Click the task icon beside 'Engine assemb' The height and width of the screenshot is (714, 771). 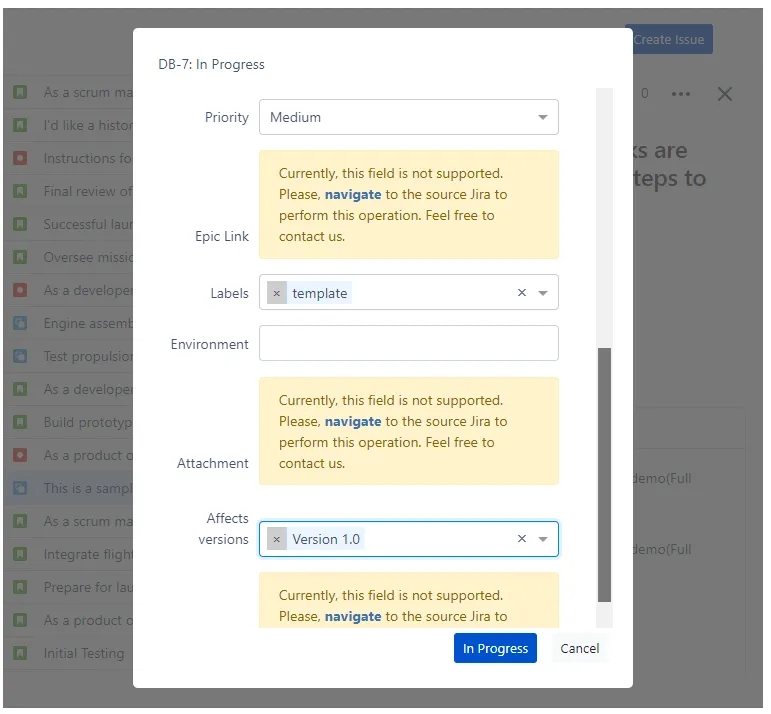20,323
